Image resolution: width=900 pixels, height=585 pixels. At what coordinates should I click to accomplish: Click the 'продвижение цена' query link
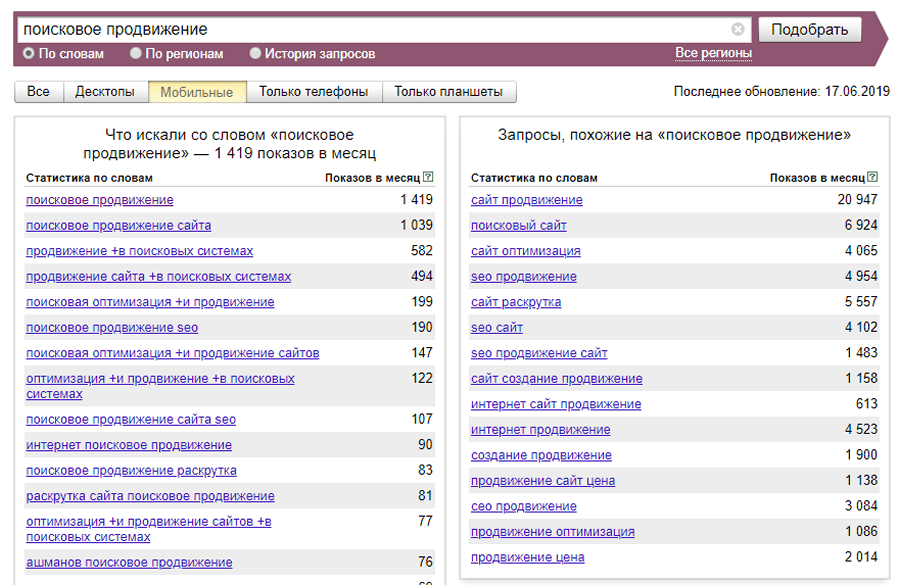pos(527,557)
